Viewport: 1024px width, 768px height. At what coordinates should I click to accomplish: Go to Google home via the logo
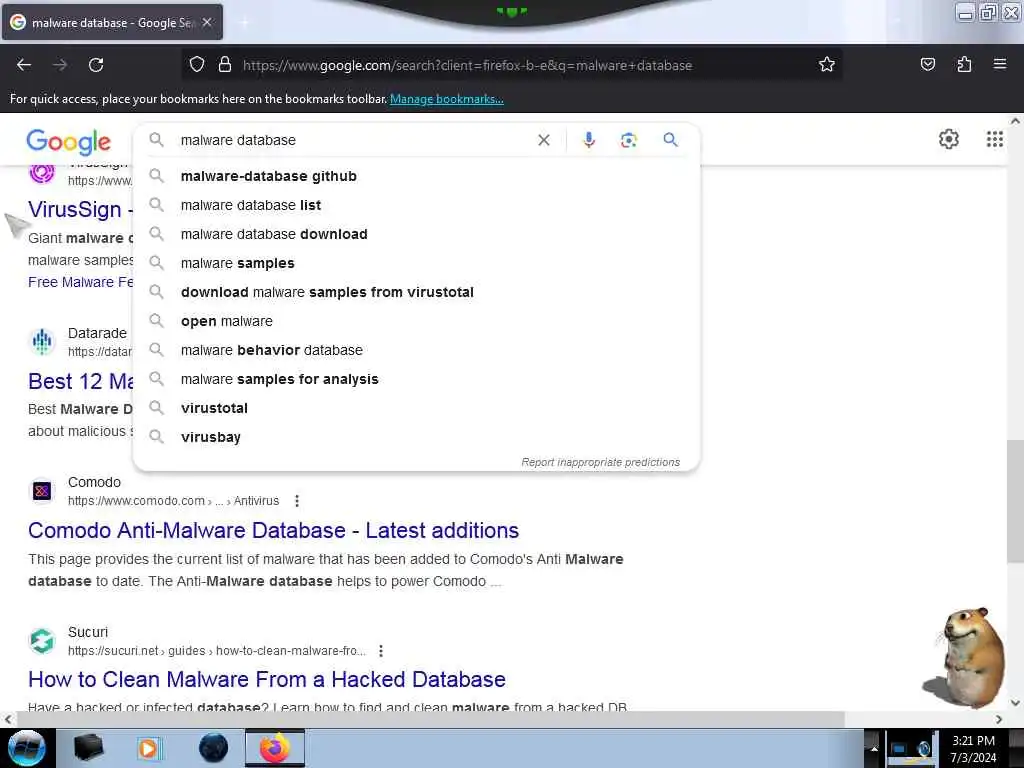point(69,142)
